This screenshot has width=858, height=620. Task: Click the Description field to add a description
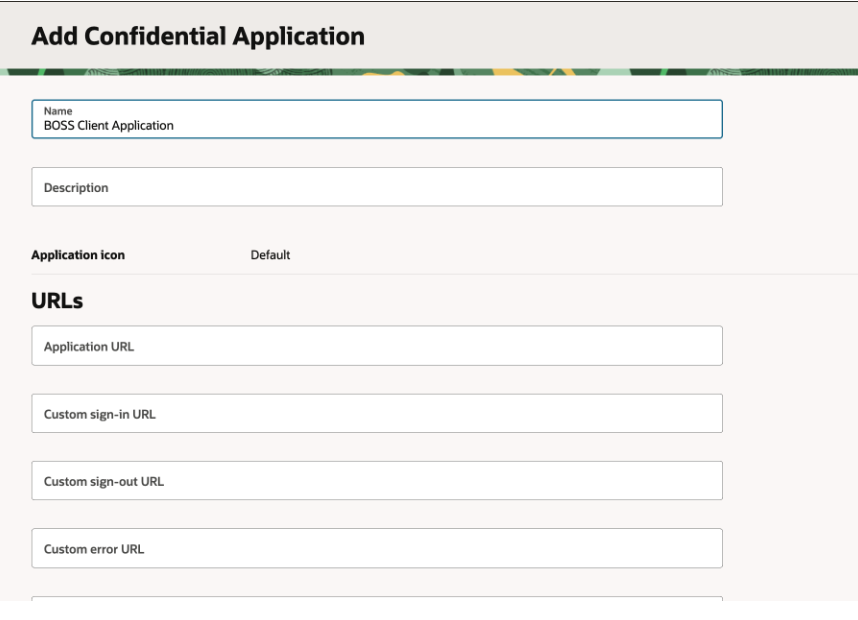tap(376, 186)
